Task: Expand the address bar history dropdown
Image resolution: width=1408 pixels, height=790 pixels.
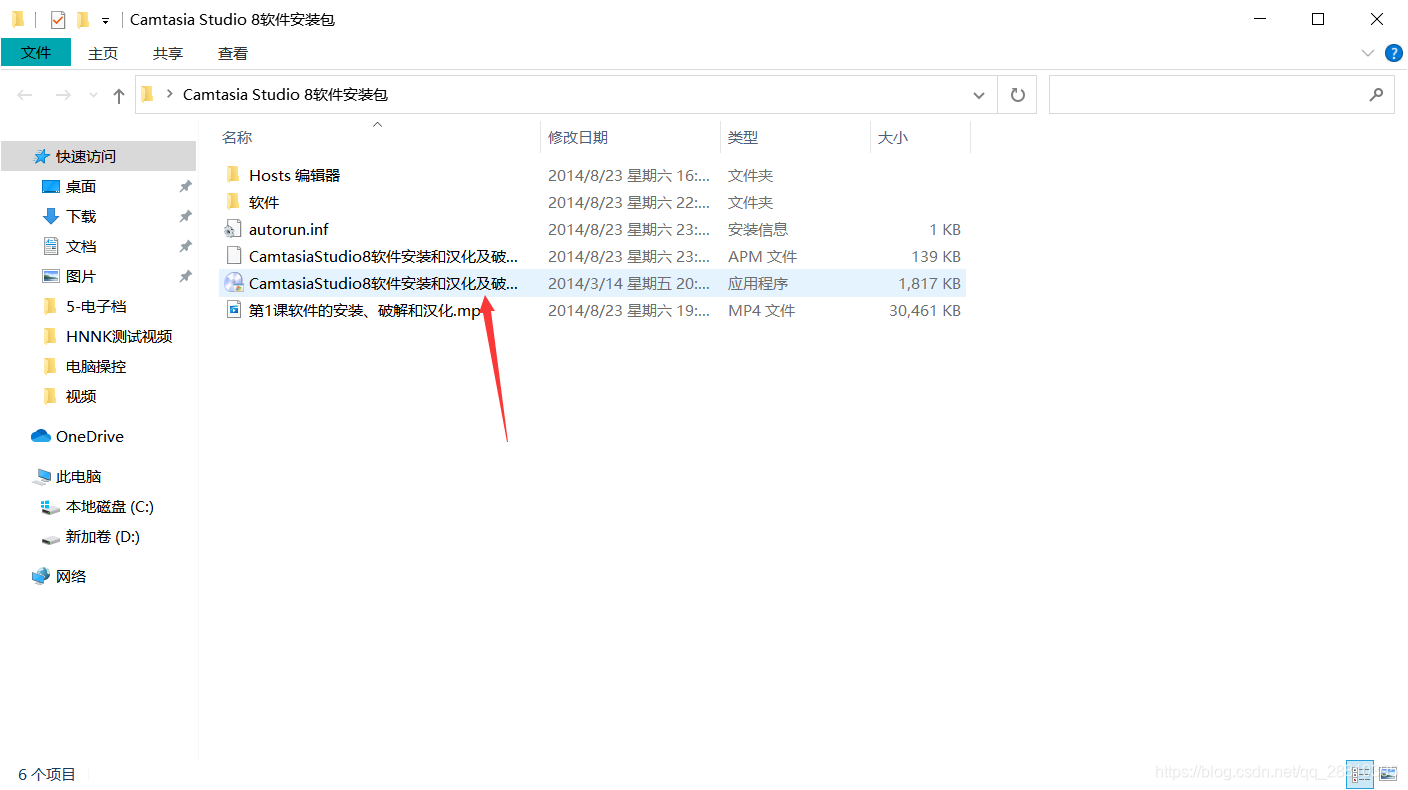Action: (979, 95)
